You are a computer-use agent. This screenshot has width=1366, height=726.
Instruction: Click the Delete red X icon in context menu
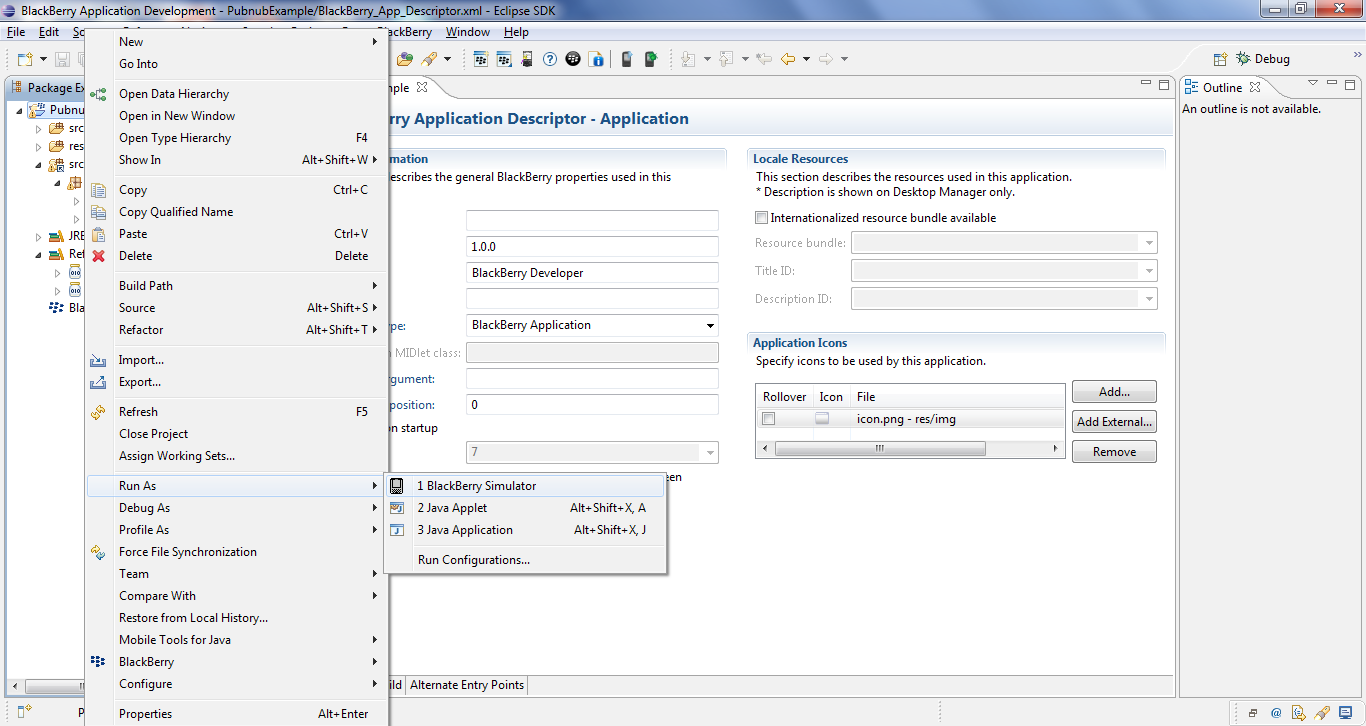click(x=98, y=256)
